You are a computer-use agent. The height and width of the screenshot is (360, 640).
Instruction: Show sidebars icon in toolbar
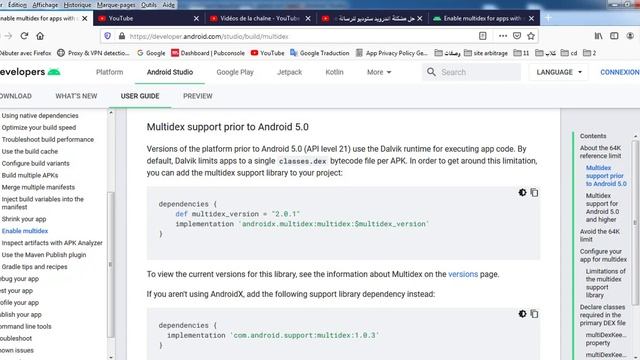coord(614,36)
